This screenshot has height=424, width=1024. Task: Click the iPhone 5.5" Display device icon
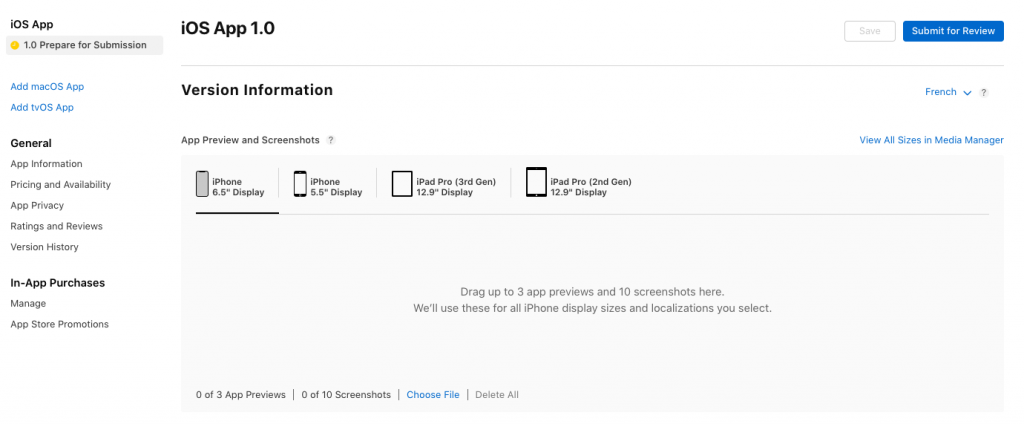click(x=300, y=184)
